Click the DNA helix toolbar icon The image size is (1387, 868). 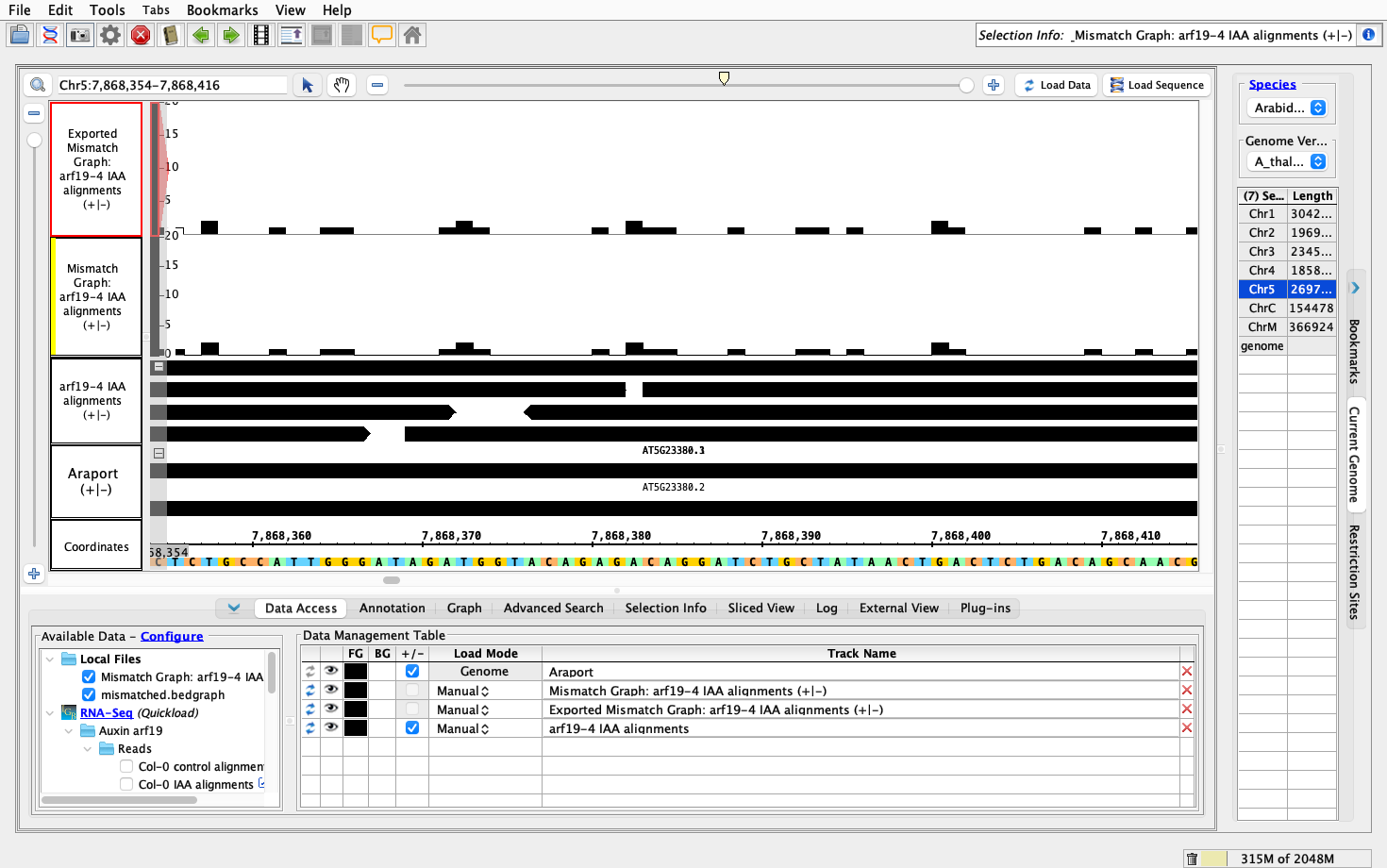point(50,36)
